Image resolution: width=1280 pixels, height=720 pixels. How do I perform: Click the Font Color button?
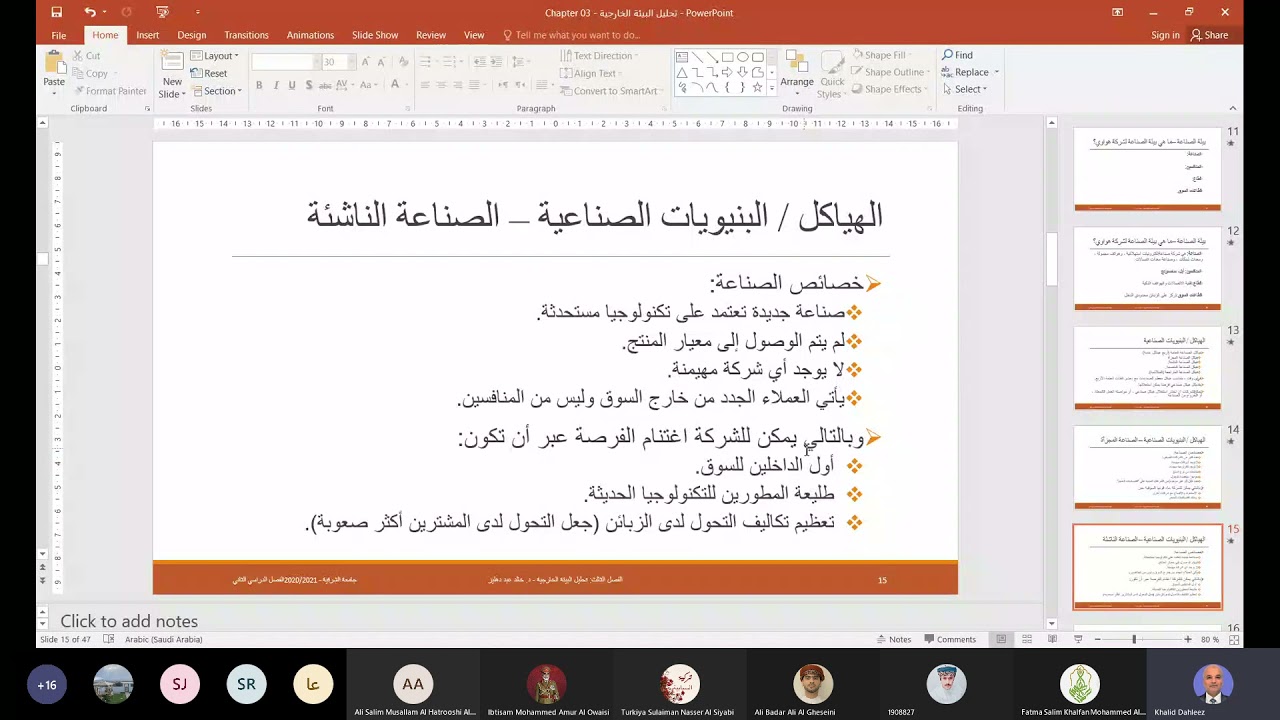coord(397,86)
